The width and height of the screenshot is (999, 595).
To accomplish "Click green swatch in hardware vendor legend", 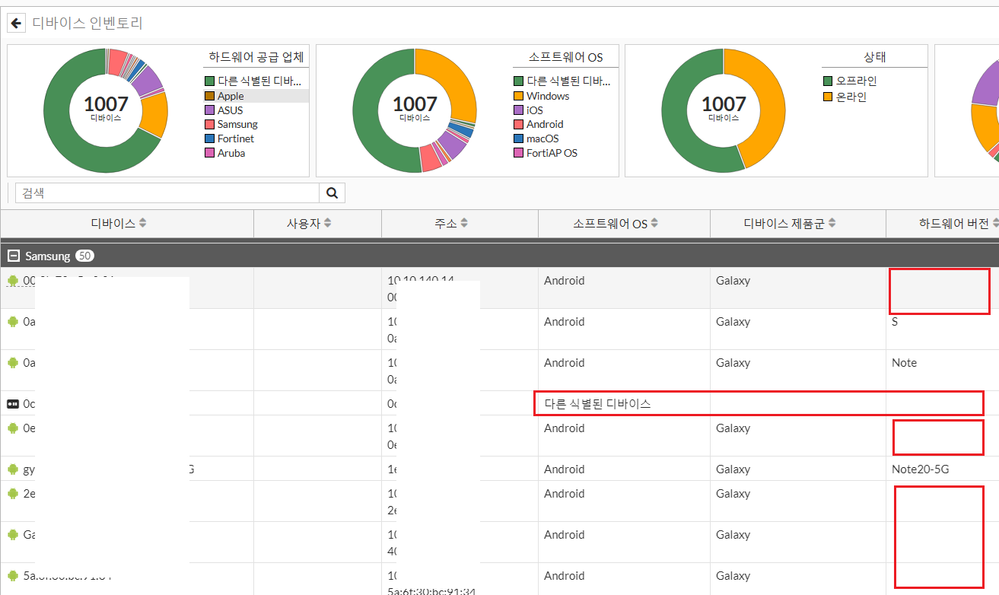I will (x=209, y=81).
